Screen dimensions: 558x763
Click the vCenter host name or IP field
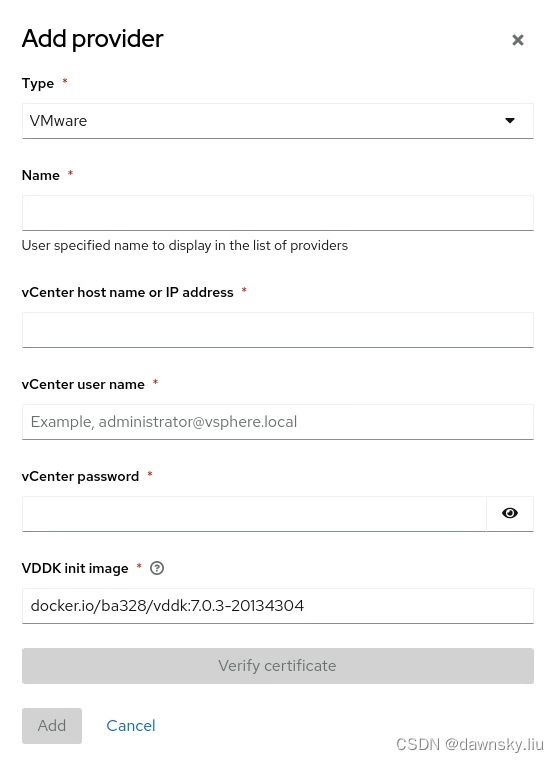[278, 330]
